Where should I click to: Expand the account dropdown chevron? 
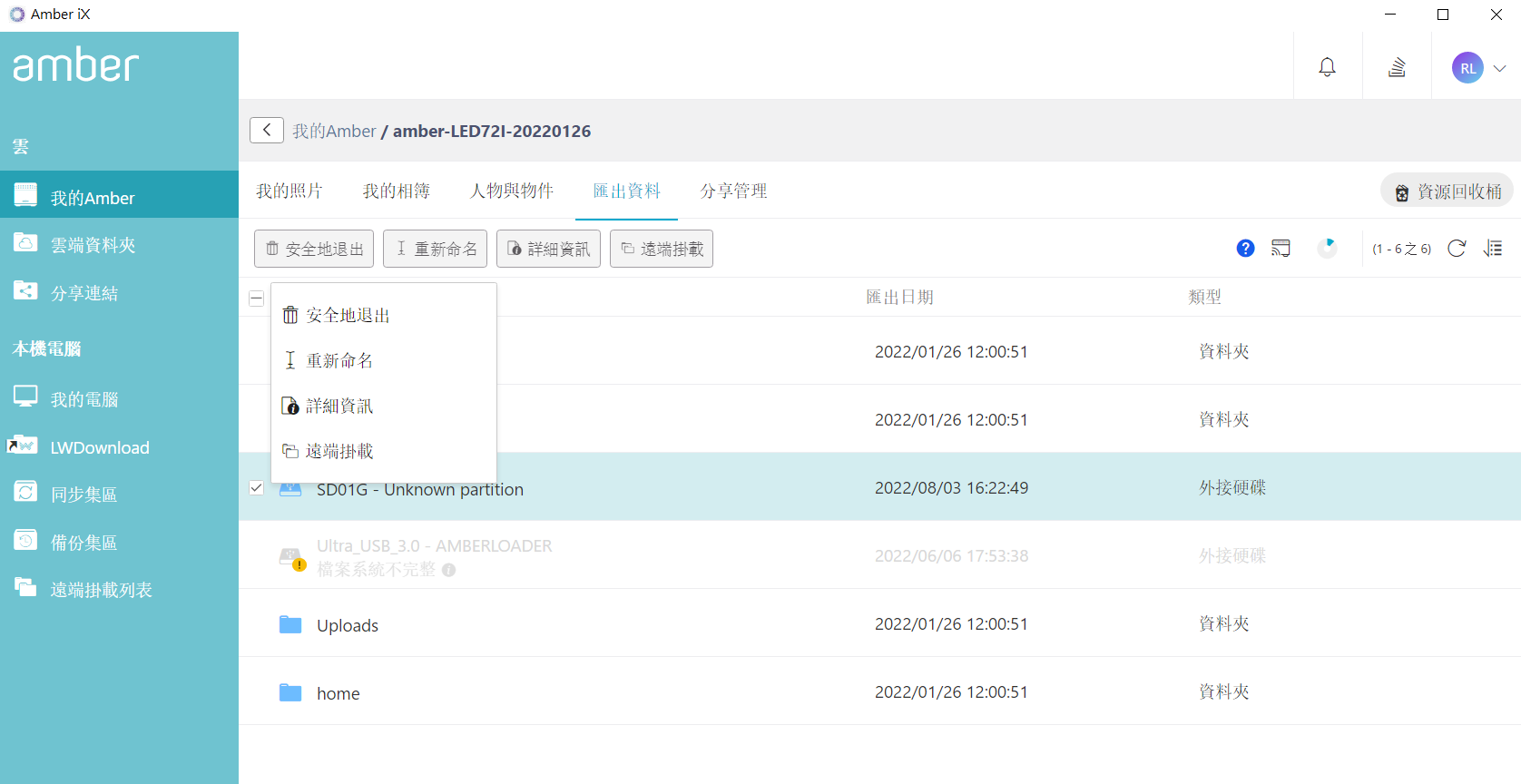(1499, 68)
